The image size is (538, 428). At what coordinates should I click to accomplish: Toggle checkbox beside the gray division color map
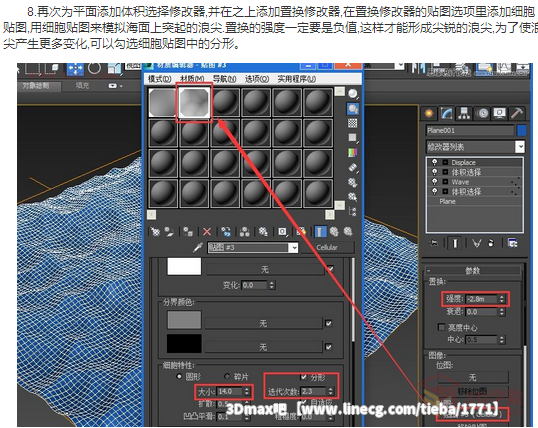tap(329, 323)
